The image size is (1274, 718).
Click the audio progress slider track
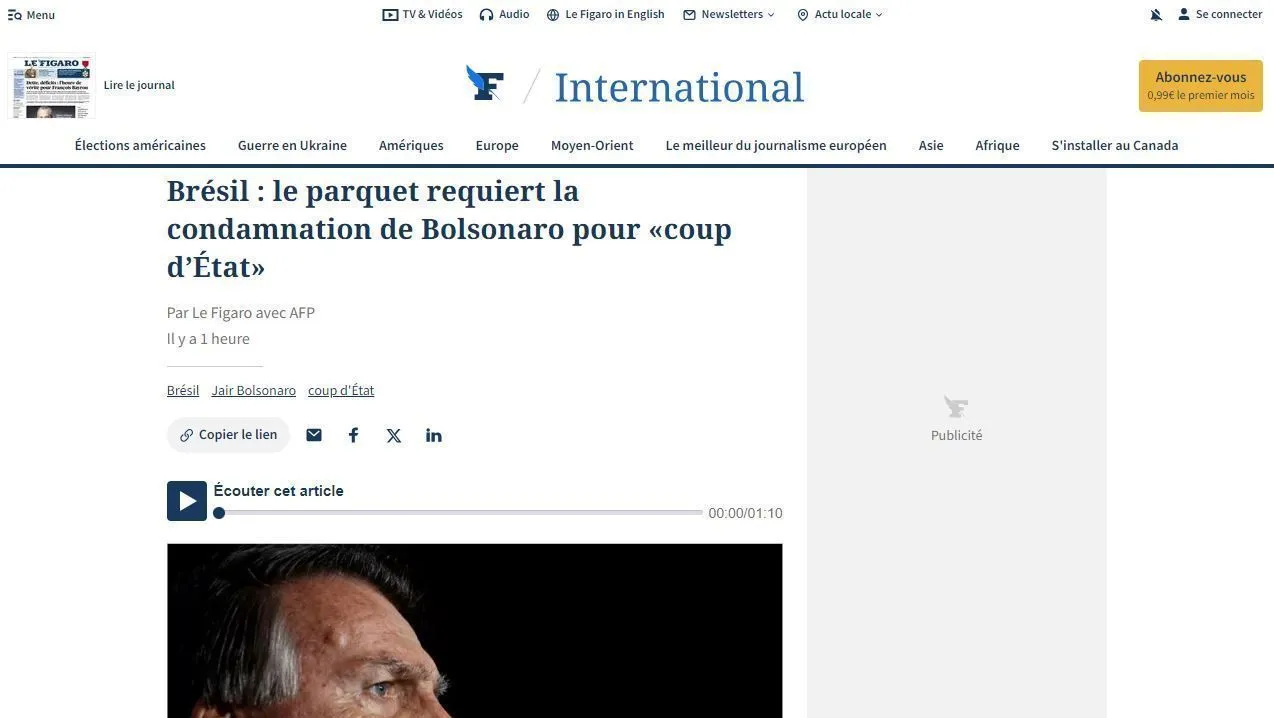[x=461, y=512]
